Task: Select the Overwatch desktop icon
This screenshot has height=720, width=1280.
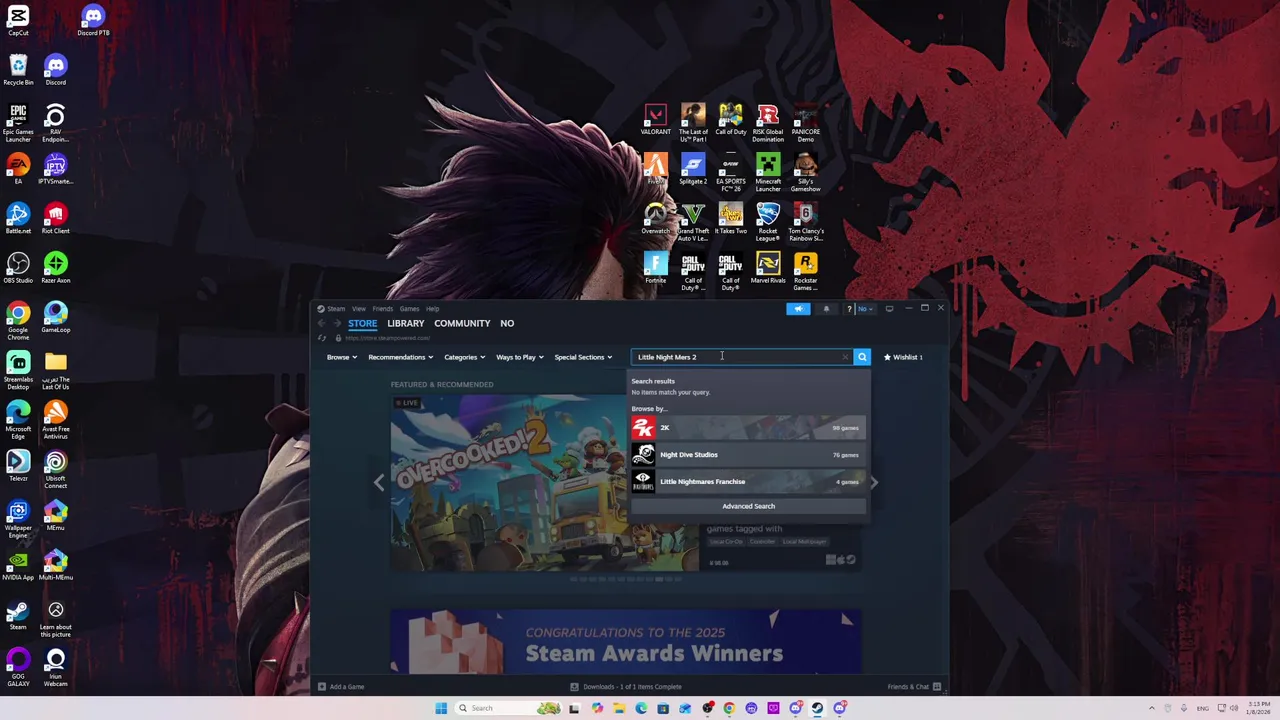Action: tap(656, 219)
